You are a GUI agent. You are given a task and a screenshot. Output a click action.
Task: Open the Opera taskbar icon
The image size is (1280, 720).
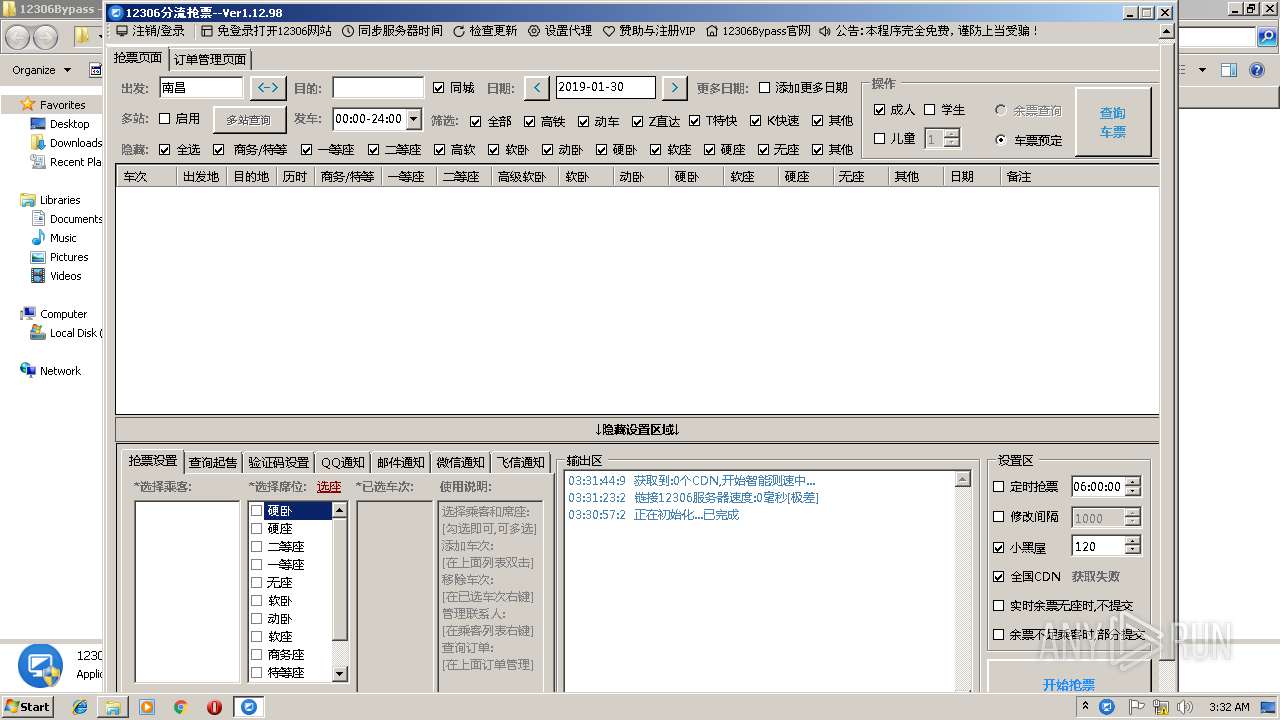point(214,707)
